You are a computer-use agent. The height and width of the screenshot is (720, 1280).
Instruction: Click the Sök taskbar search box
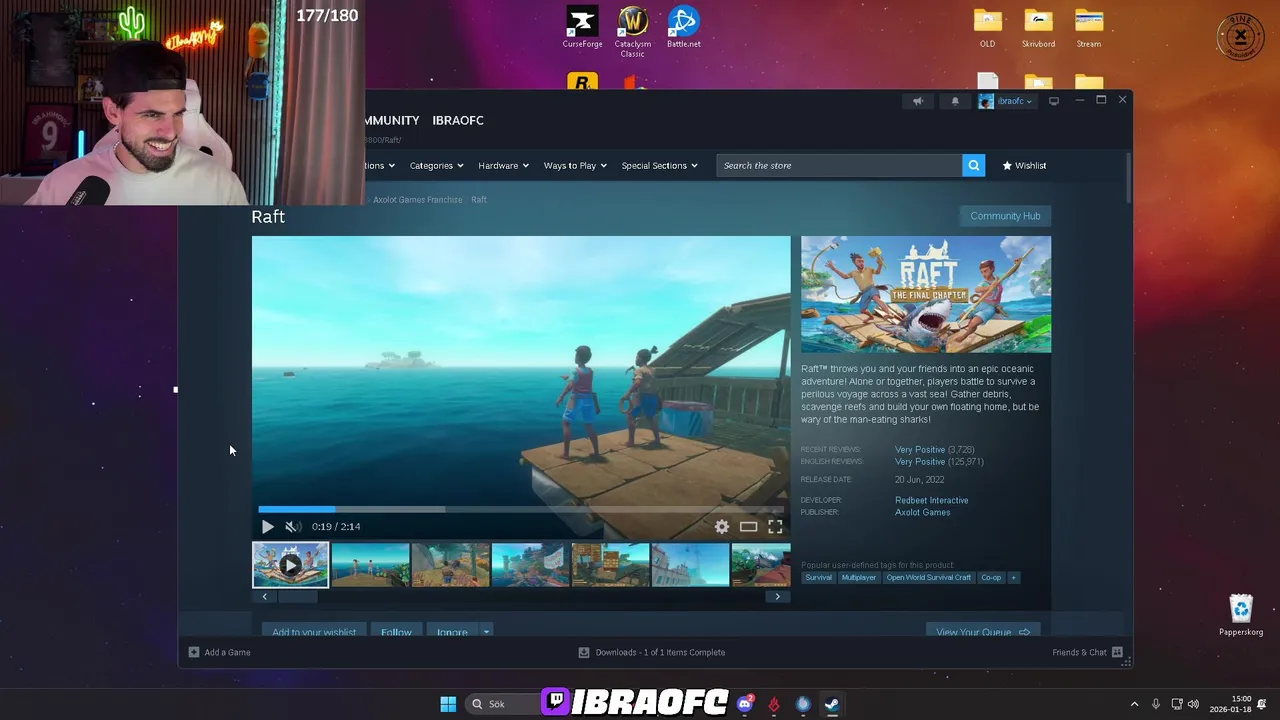point(503,704)
